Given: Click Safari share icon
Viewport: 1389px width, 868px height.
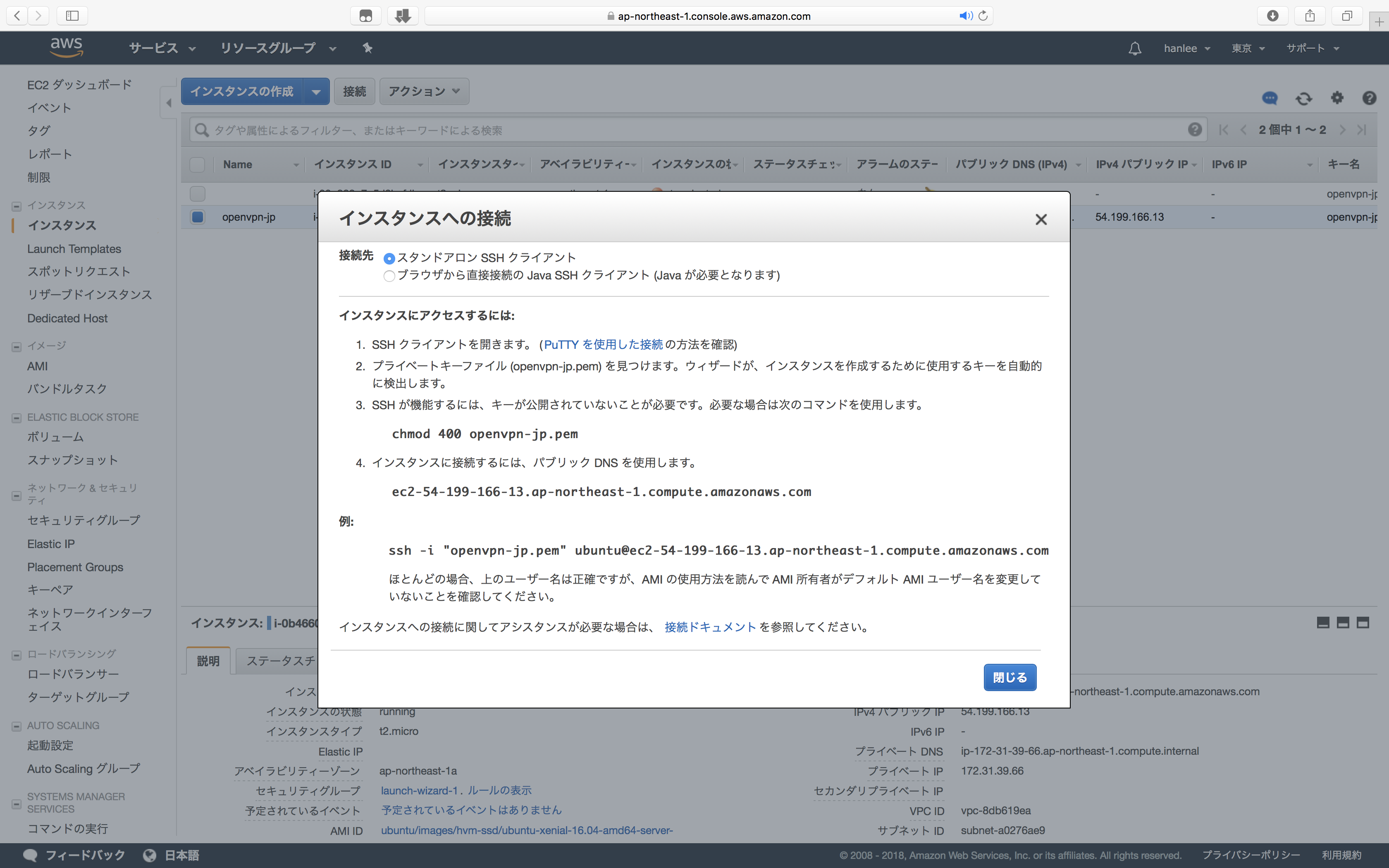Looking at the screenshot, I should 1310,16.
